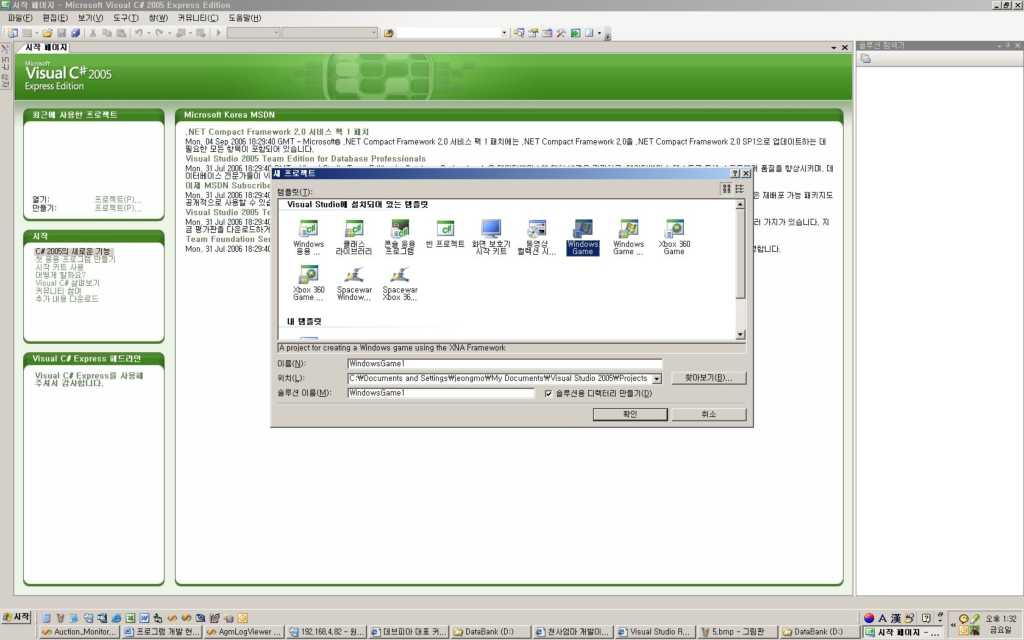1024x640 pixels.
Task: Open the 도구(T) menu
Action: pyautogui.click(x=125, y=18)
